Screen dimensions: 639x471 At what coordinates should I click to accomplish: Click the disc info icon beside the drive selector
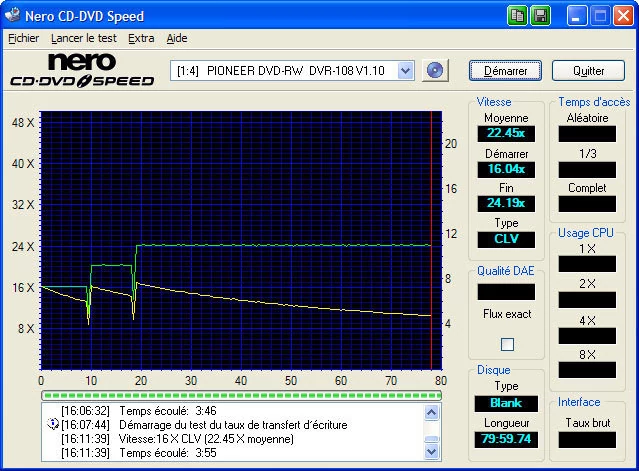(x=435, y=71)
